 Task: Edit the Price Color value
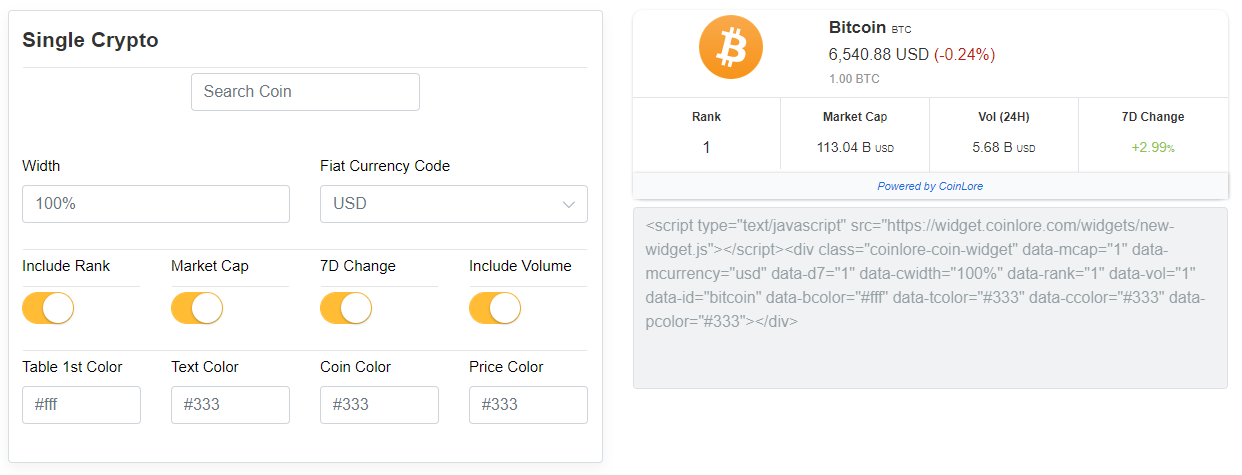pyautogui.click(x=528, y=405)
